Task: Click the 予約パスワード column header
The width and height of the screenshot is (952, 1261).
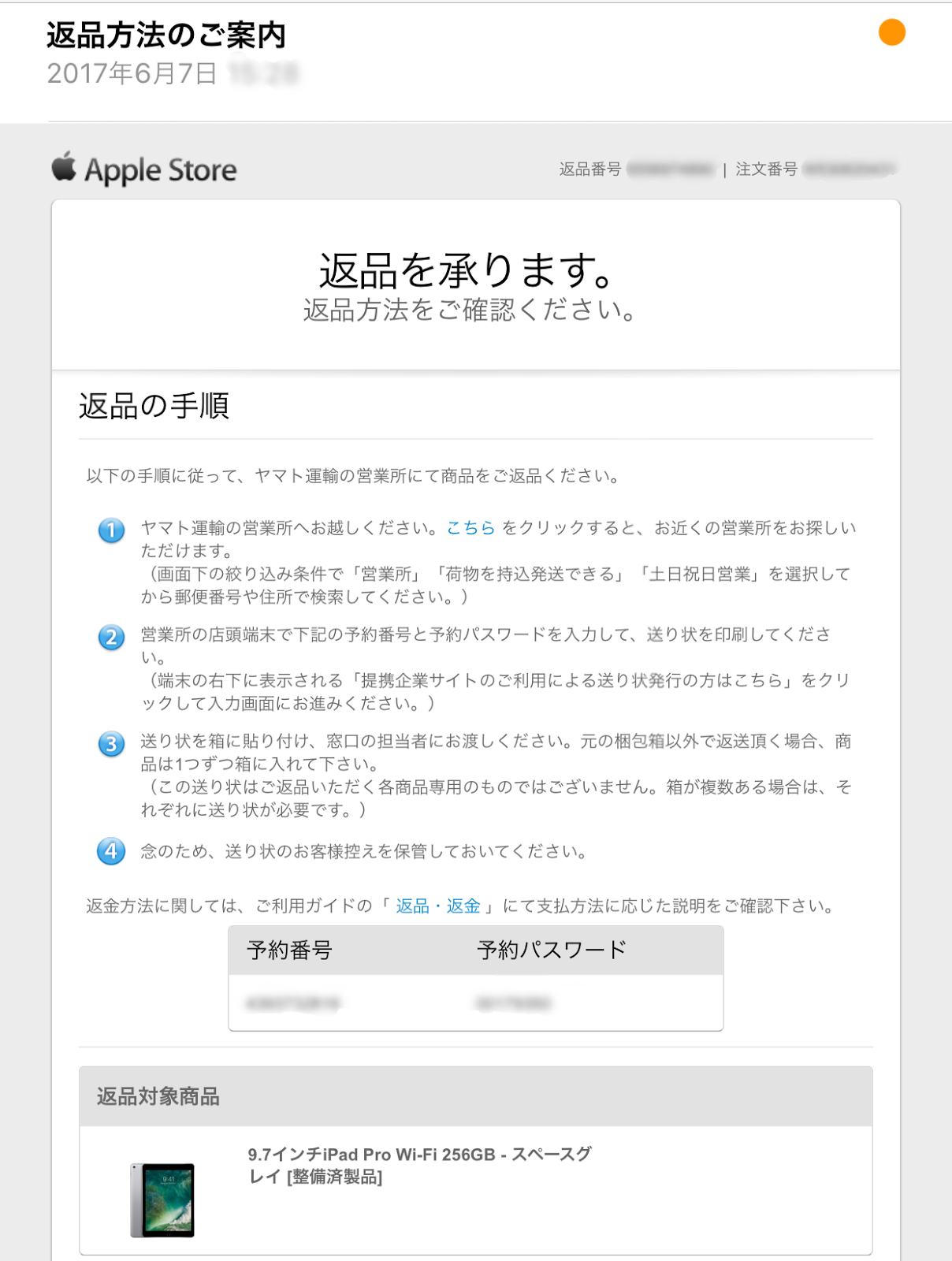Action: pyautogui.click(x=552, y=950)
